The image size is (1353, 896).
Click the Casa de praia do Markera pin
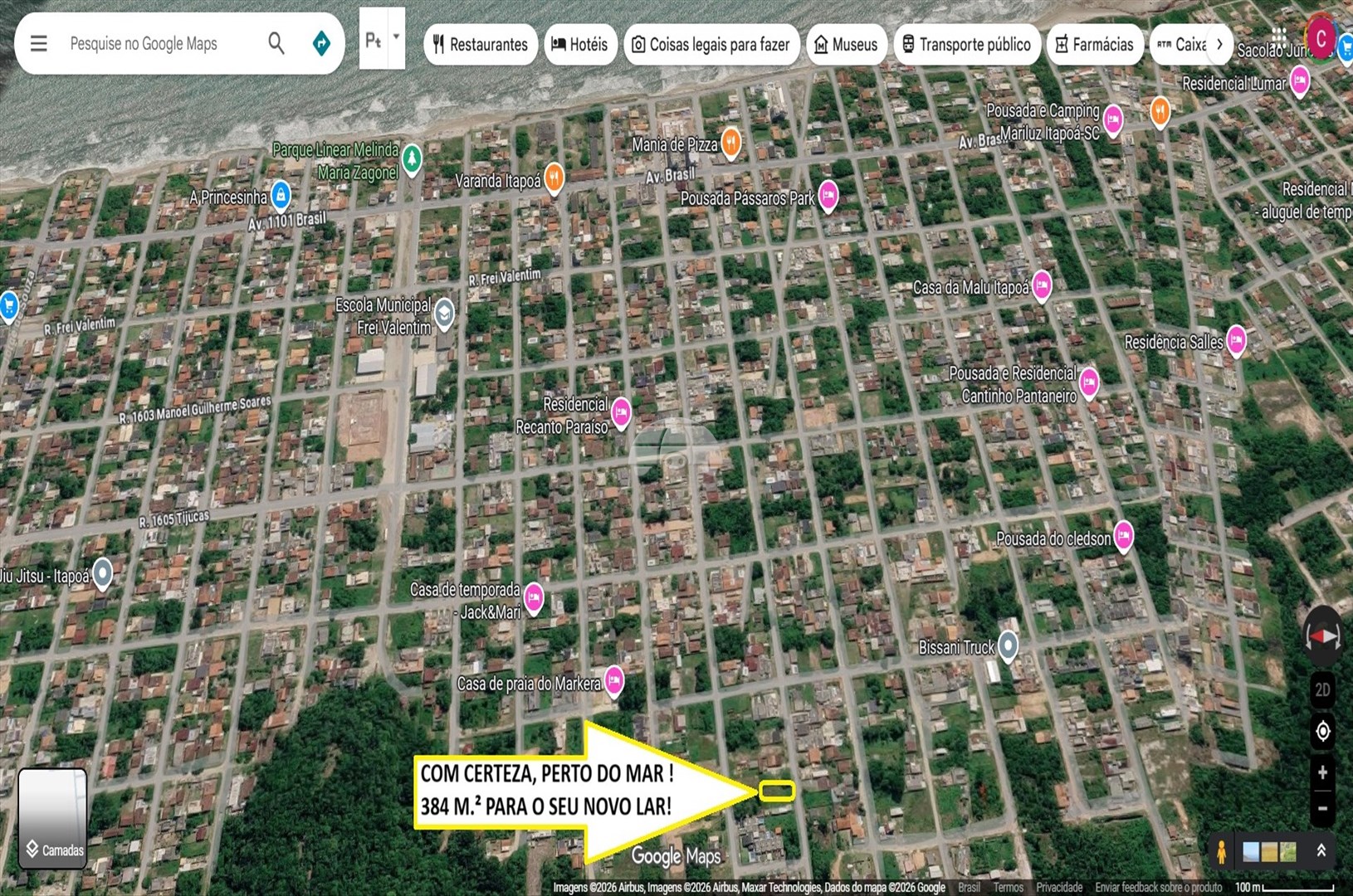(x=613, y=681)
